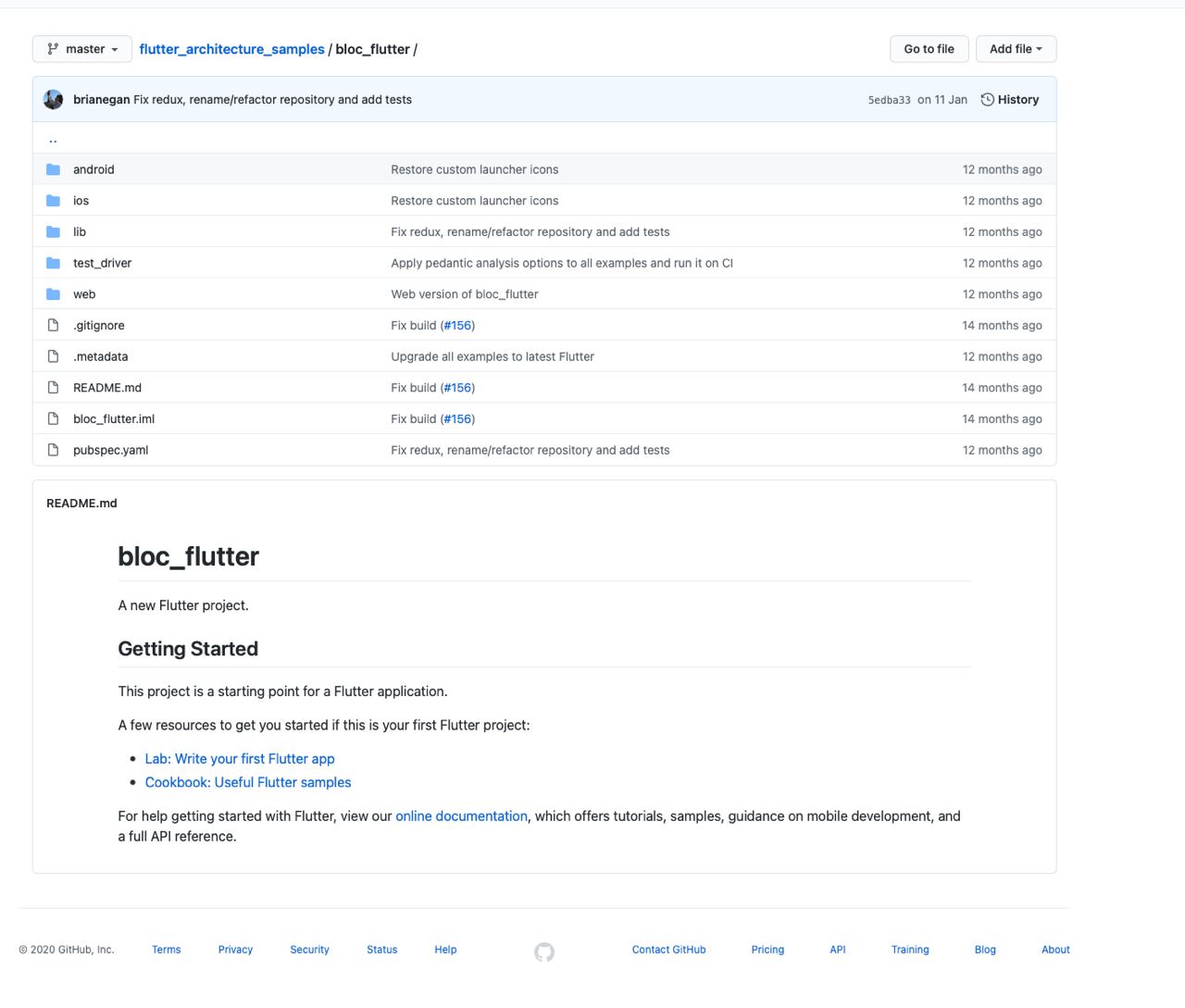The width and height of the screenshot is (1185, 1008).
Task: Open 'Apply pedantic analysis options' commit message
Action: point(562,263)
